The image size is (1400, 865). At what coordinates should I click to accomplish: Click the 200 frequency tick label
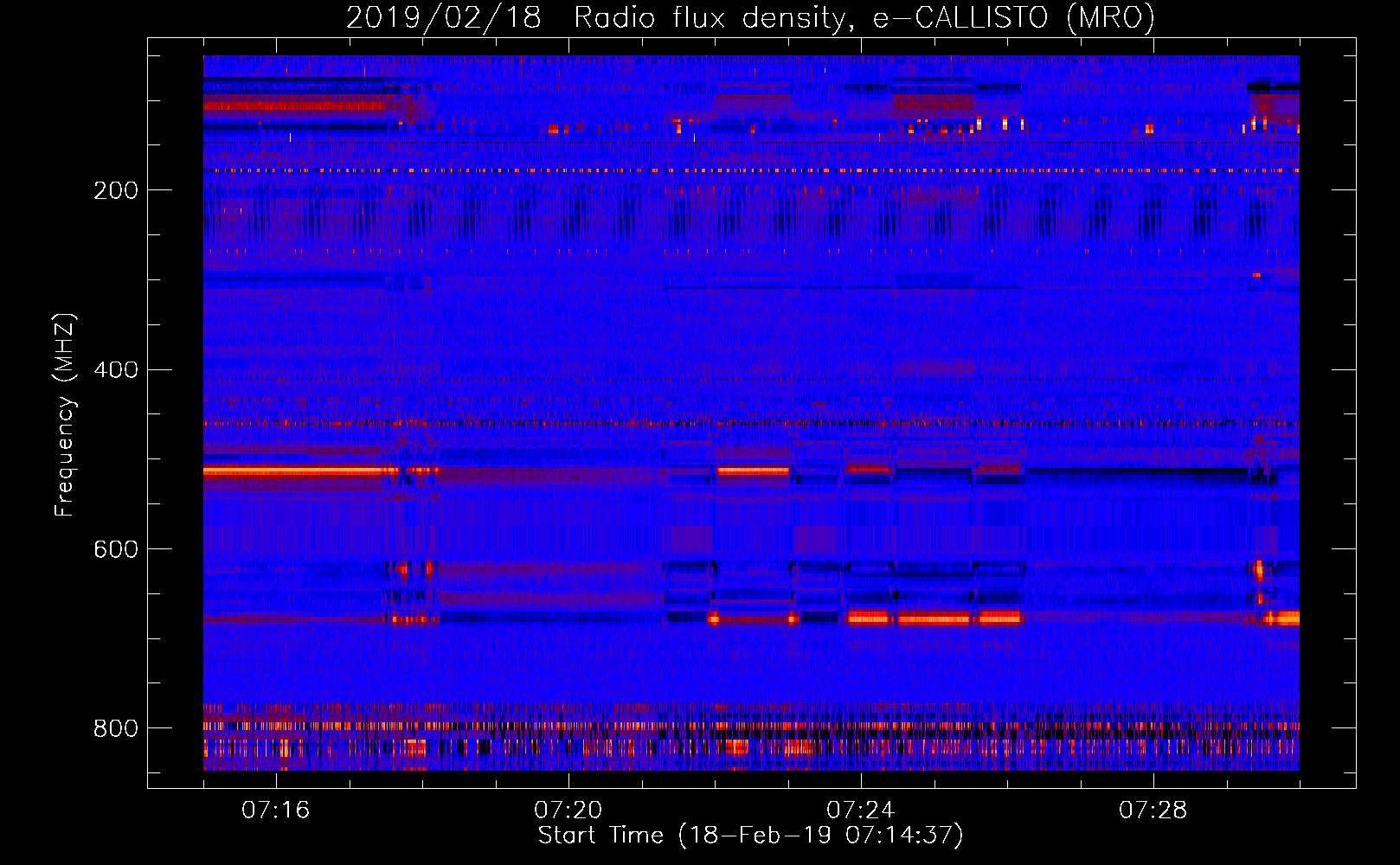click(x=116, y=190)
